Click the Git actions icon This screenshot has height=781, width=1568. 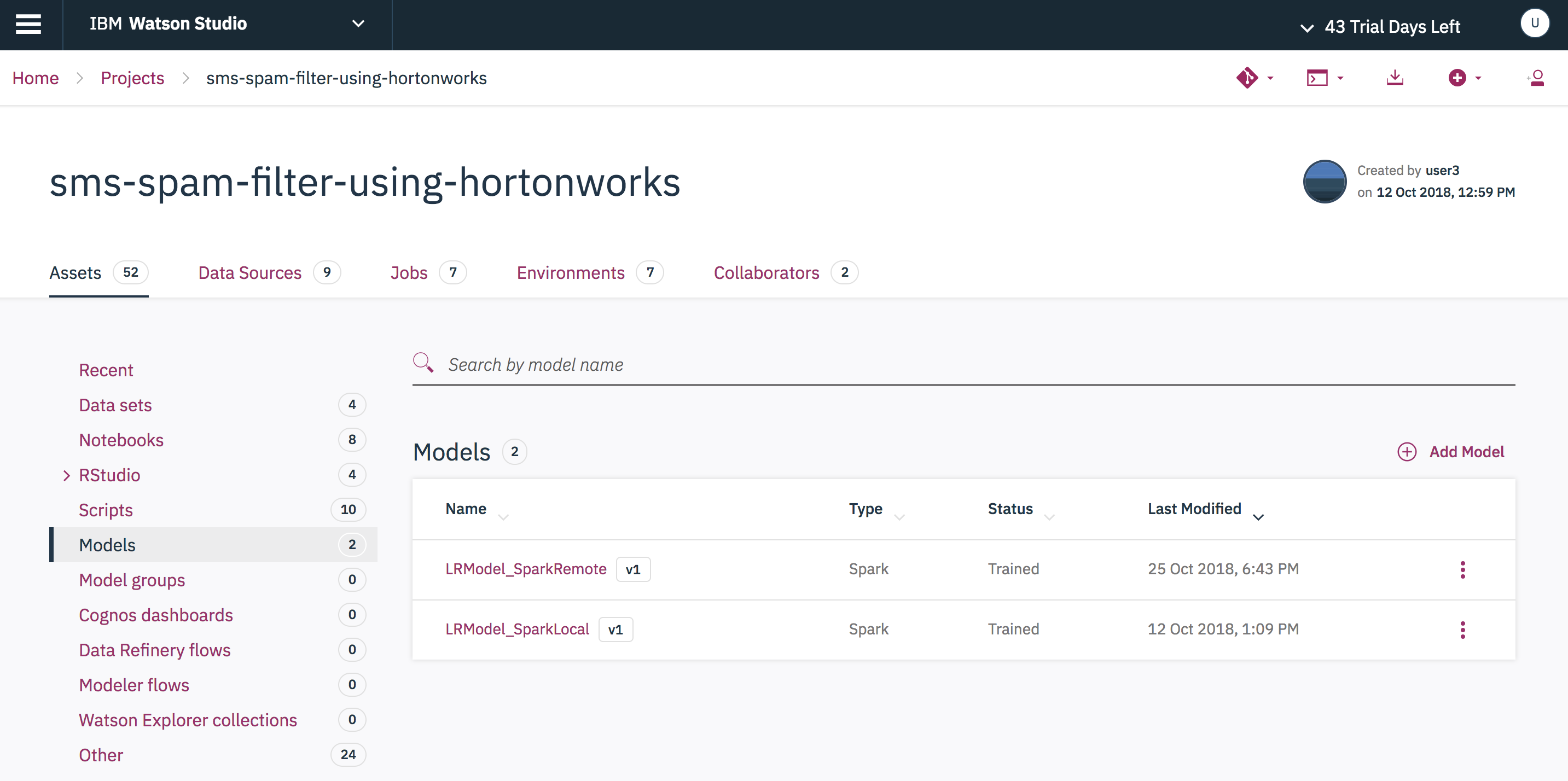pyautogui.click(x=1247, y=78)
